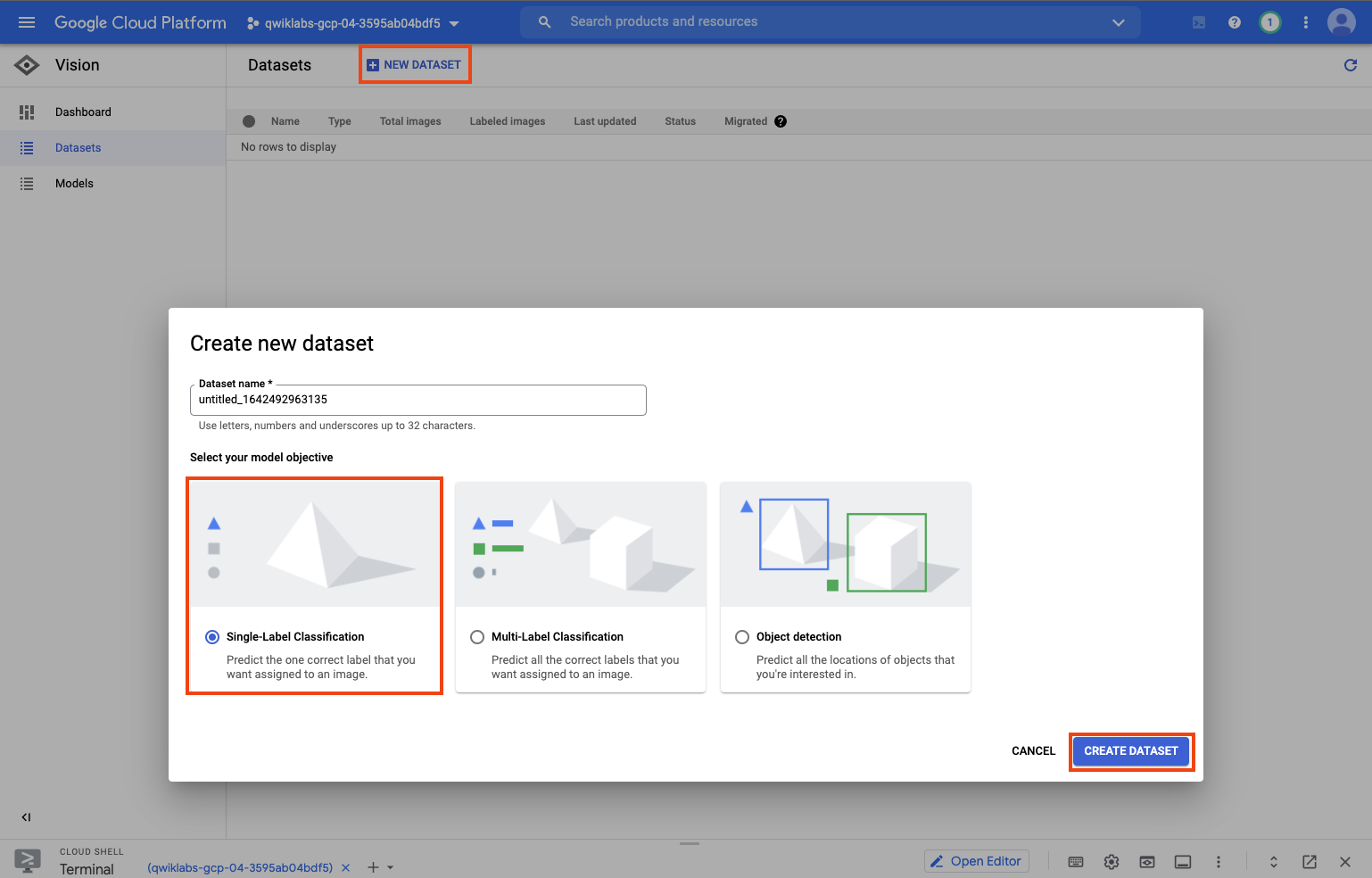The width and height of the screenshot is (1372, 878).
Task: Open the top bar vertical dots menu
Action: 1306,22
